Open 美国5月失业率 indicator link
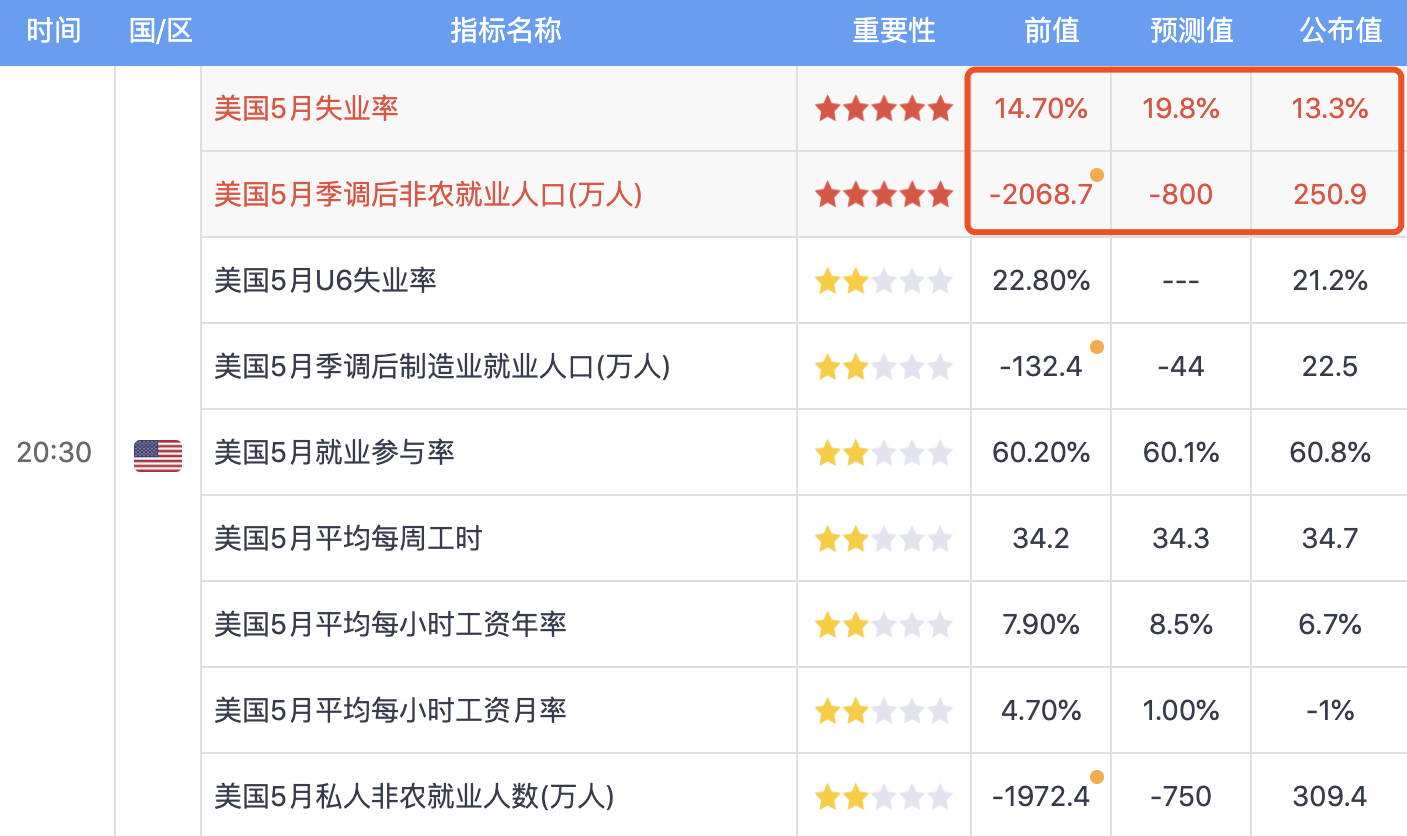This screenshot has width=1407, height=836. tap(306, 108)
